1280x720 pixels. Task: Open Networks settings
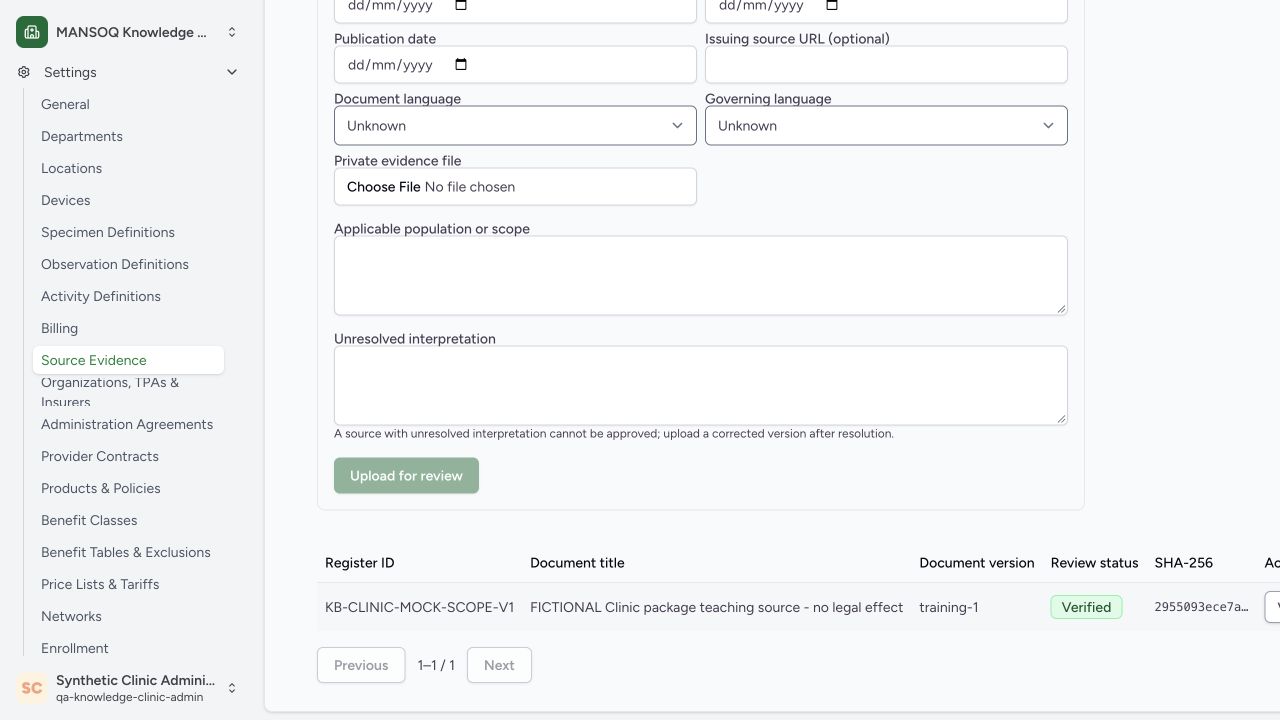pos(71,616)
